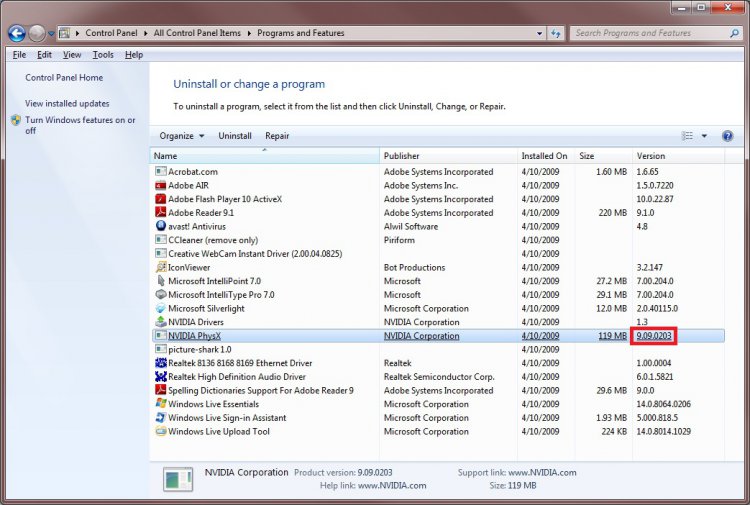Click the Microsoft IntelliPoint 7.0 mouse icon
This screenshot has width=750, height=505.
(161, 281)
